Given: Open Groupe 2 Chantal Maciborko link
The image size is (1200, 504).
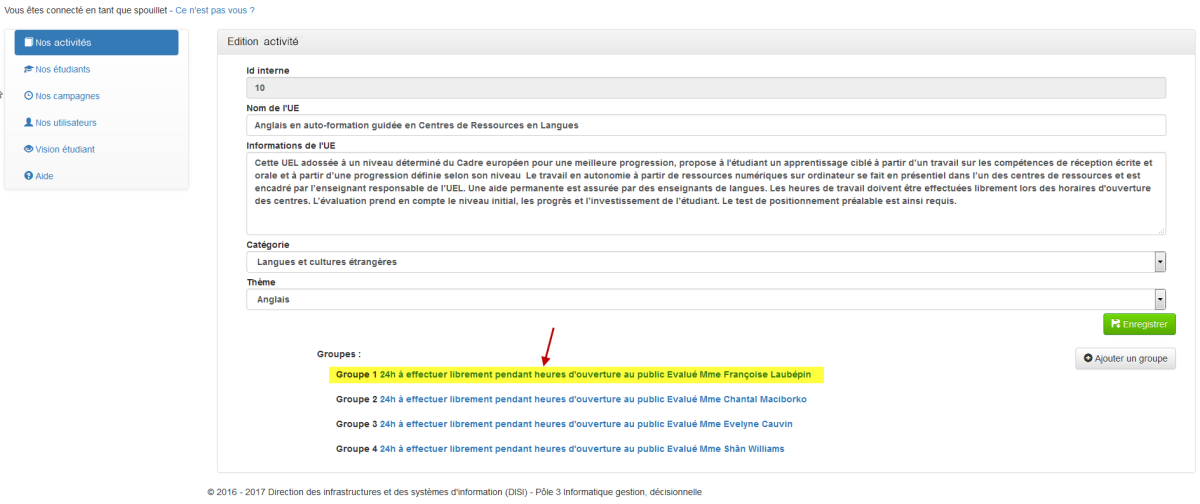Looking at the screenshot, I should pos(593,399).
